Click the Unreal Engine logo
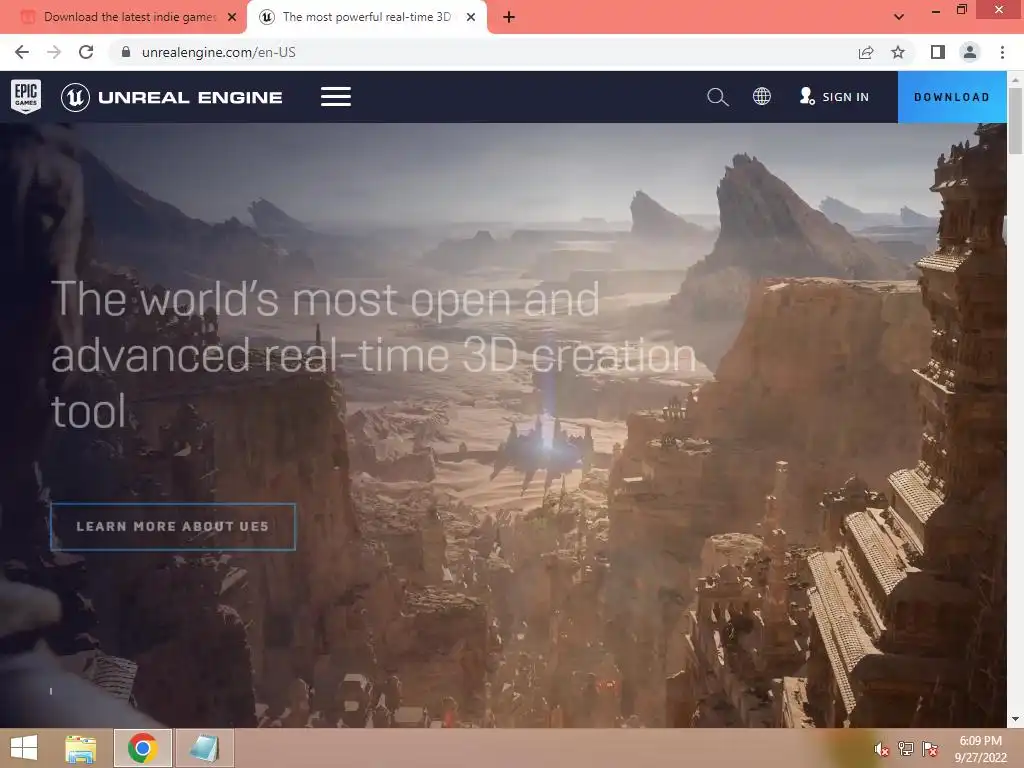Viewport: 1024px width, 768px height. click(x=172, y=97)
